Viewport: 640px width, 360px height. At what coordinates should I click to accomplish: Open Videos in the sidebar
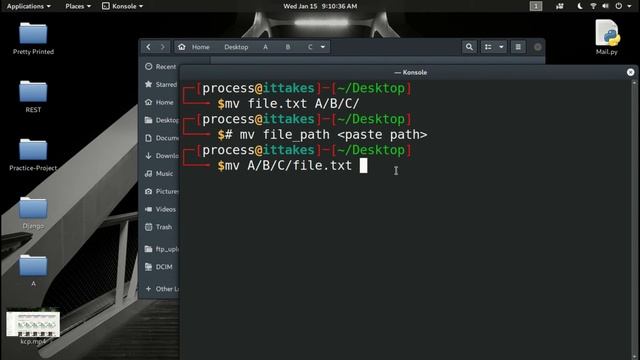click(161, 209)
